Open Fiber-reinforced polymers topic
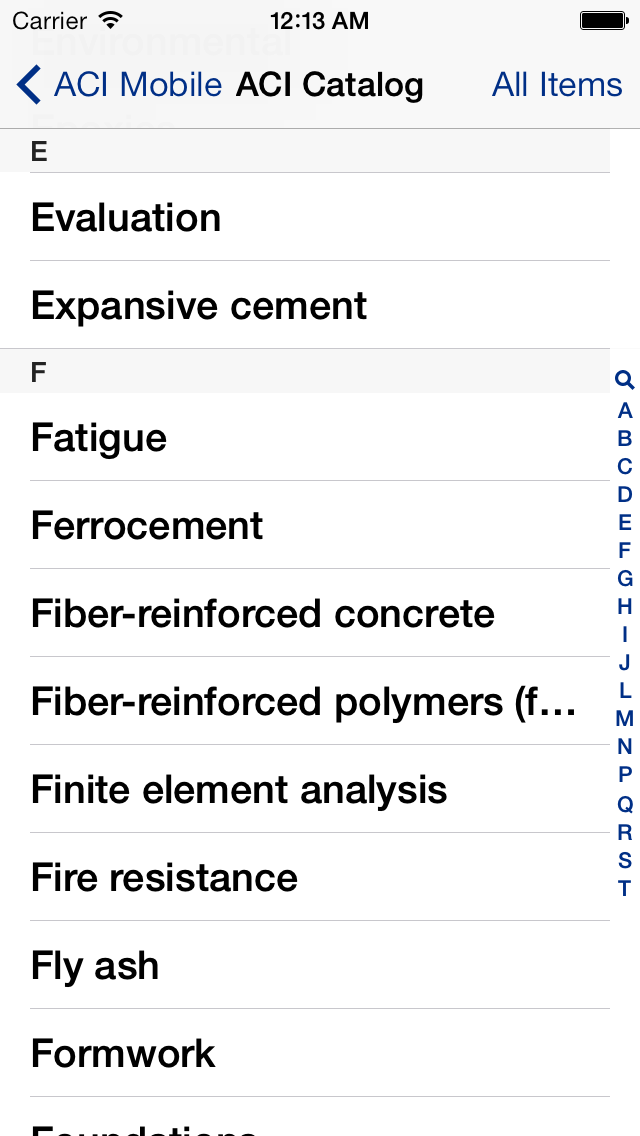 pos(305,701)
